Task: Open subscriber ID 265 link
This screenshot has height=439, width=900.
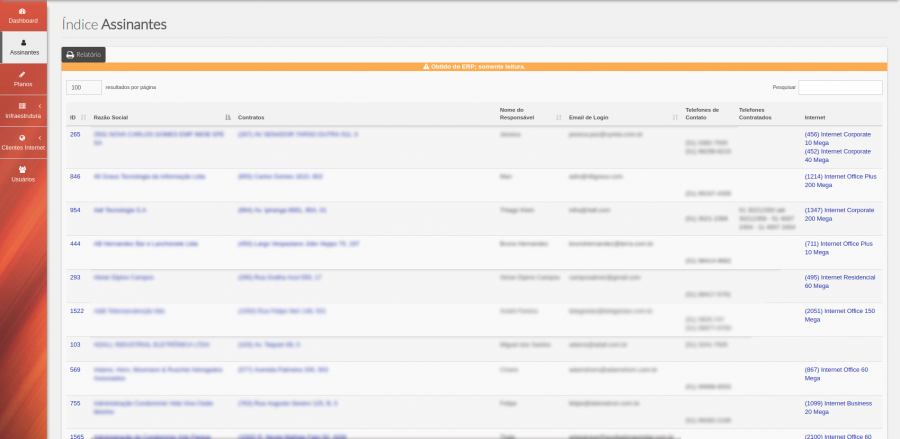Action: [75, 133]
